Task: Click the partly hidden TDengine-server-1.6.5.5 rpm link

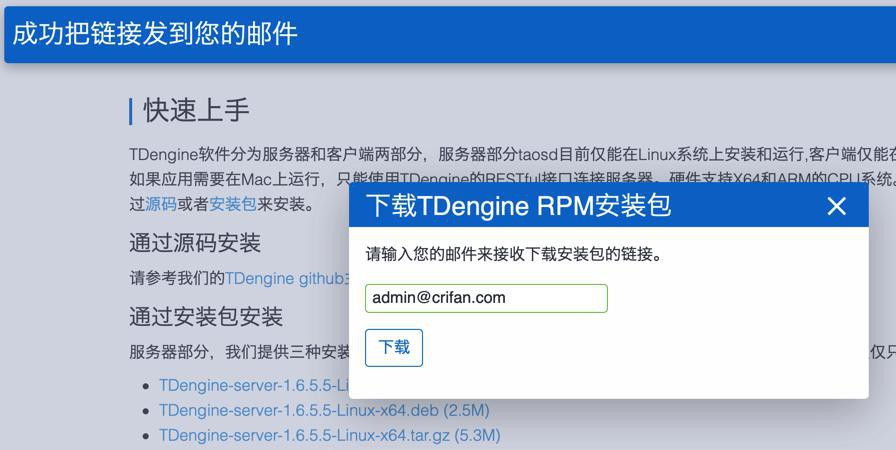Action: 254,385
